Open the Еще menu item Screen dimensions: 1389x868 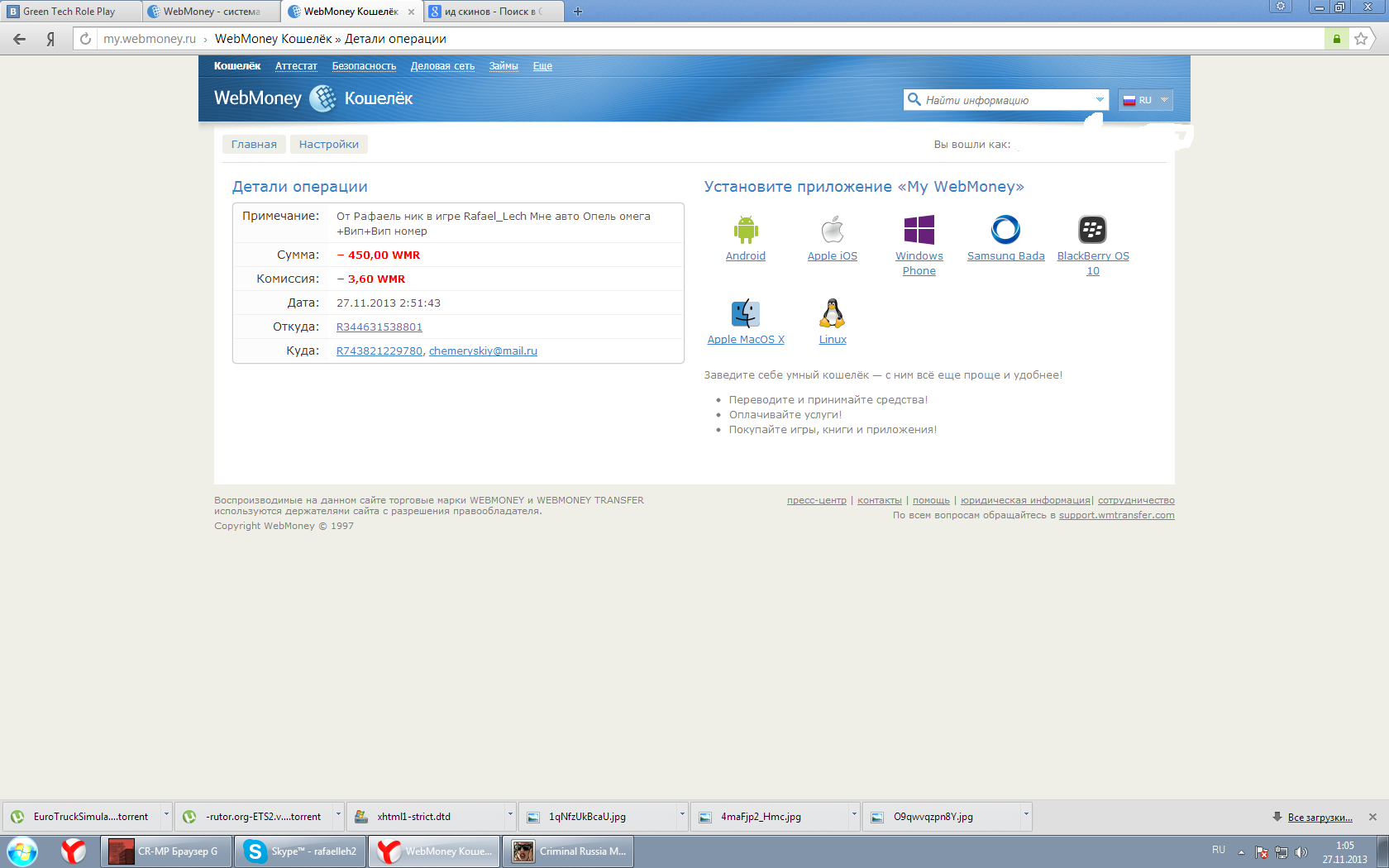coord(542,66)
